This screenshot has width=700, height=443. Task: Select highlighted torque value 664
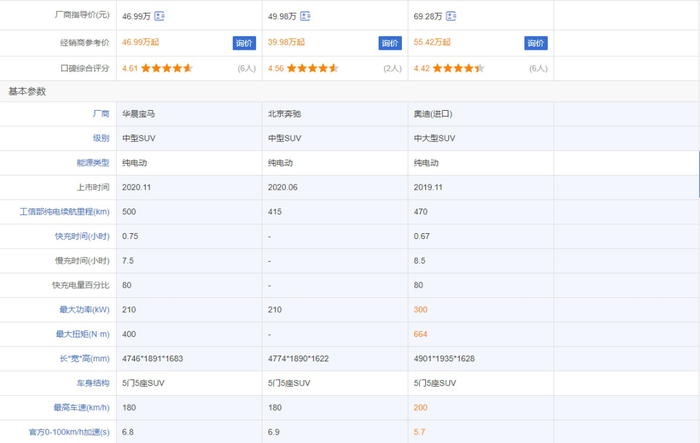coord(421,334)
